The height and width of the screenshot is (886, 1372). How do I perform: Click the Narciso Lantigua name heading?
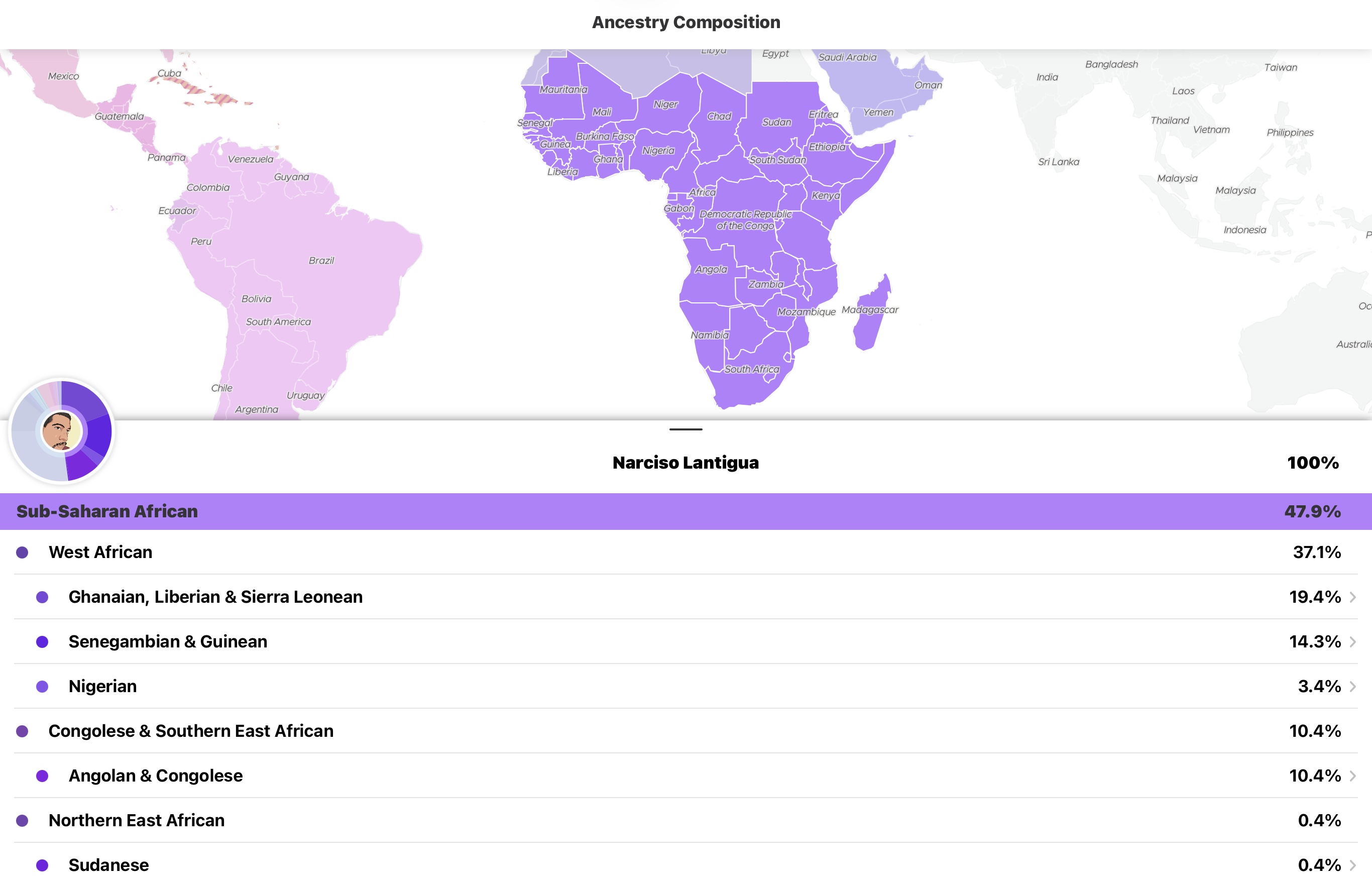click(x=685, y=463)
